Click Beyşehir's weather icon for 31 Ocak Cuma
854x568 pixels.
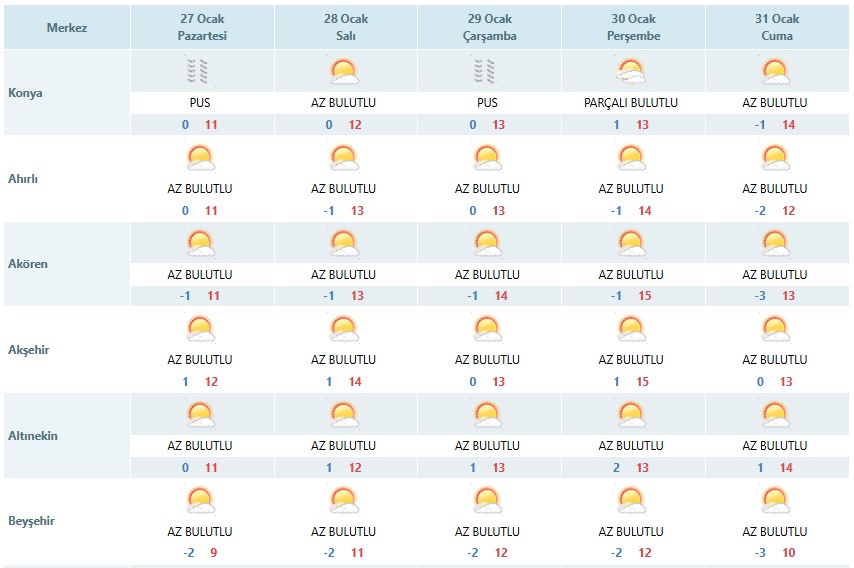click(x=775, y=500)
